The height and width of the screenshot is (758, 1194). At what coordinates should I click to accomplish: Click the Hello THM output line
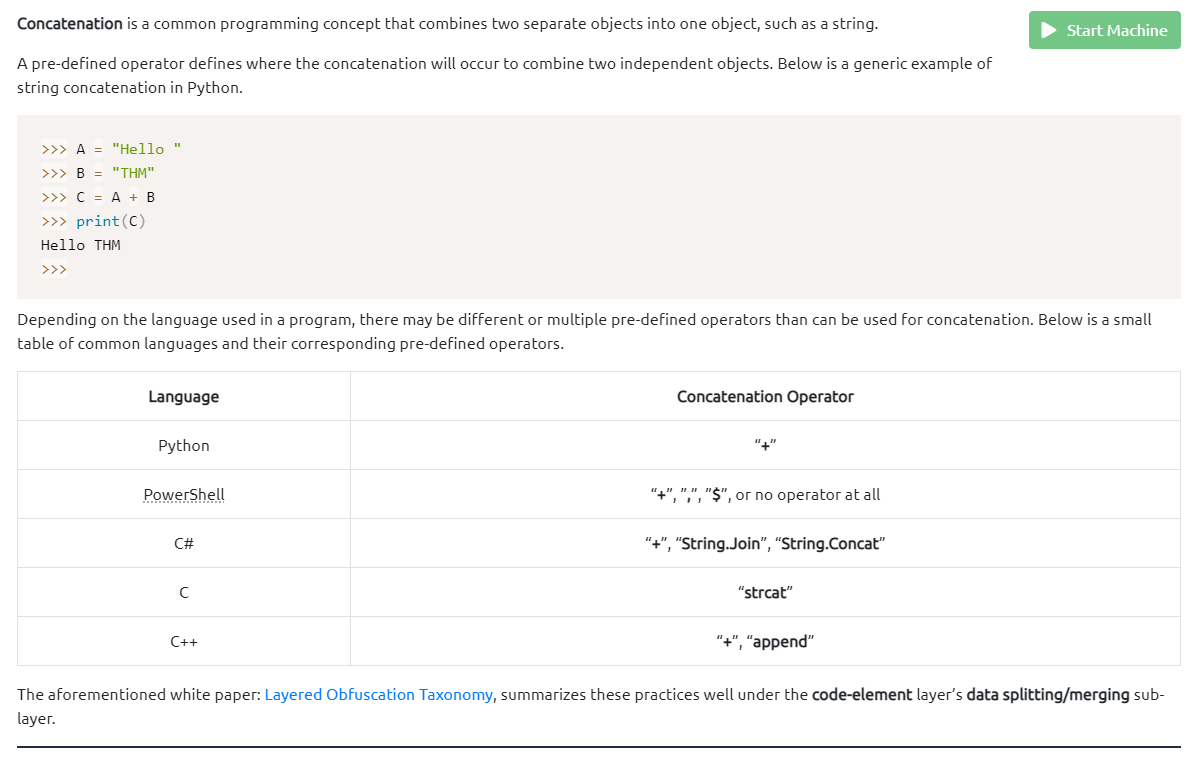[x=81, y=245]
